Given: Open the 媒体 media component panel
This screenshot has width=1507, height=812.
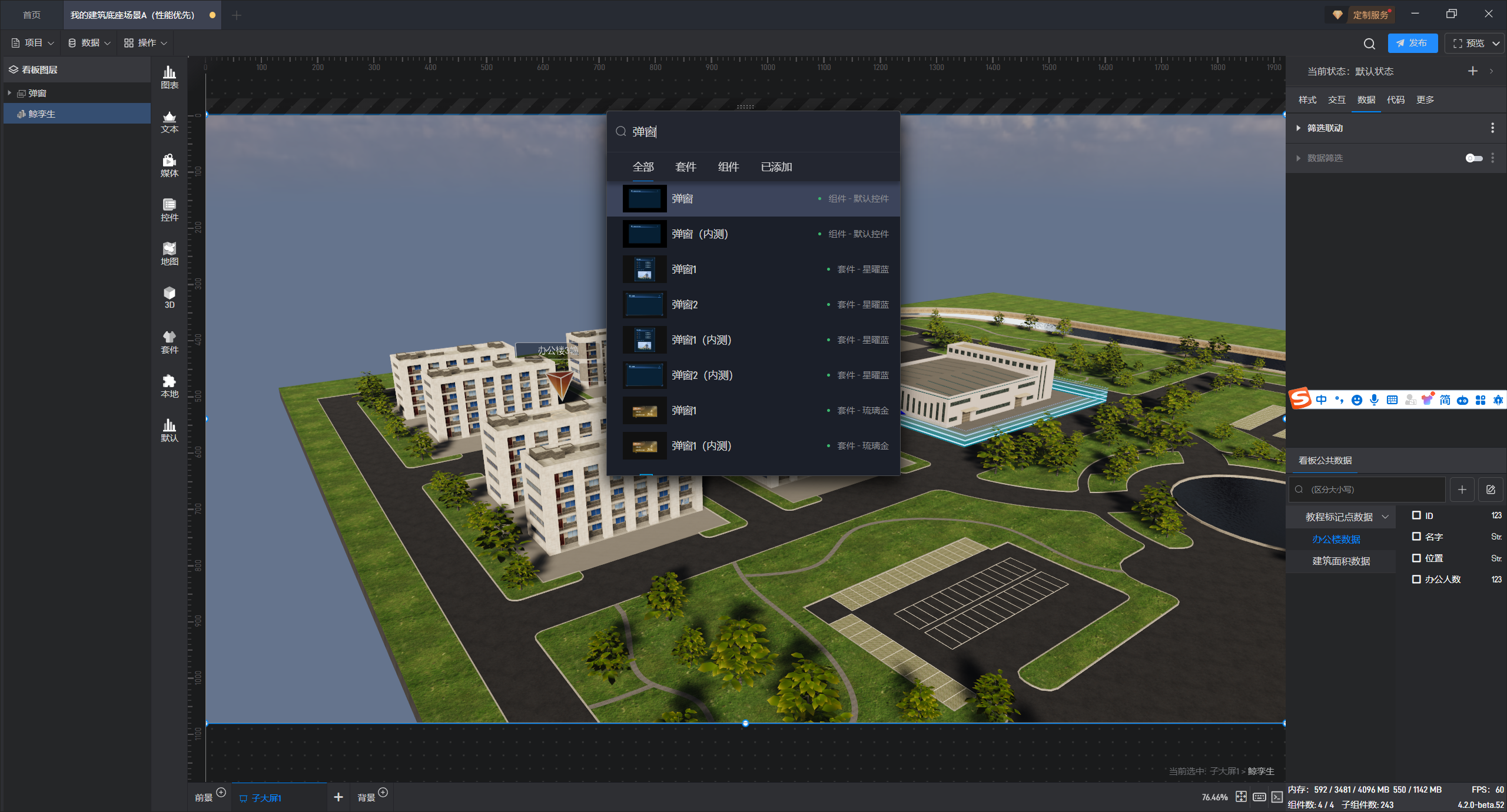Looking at the screenshot, I should click(170, 165).
